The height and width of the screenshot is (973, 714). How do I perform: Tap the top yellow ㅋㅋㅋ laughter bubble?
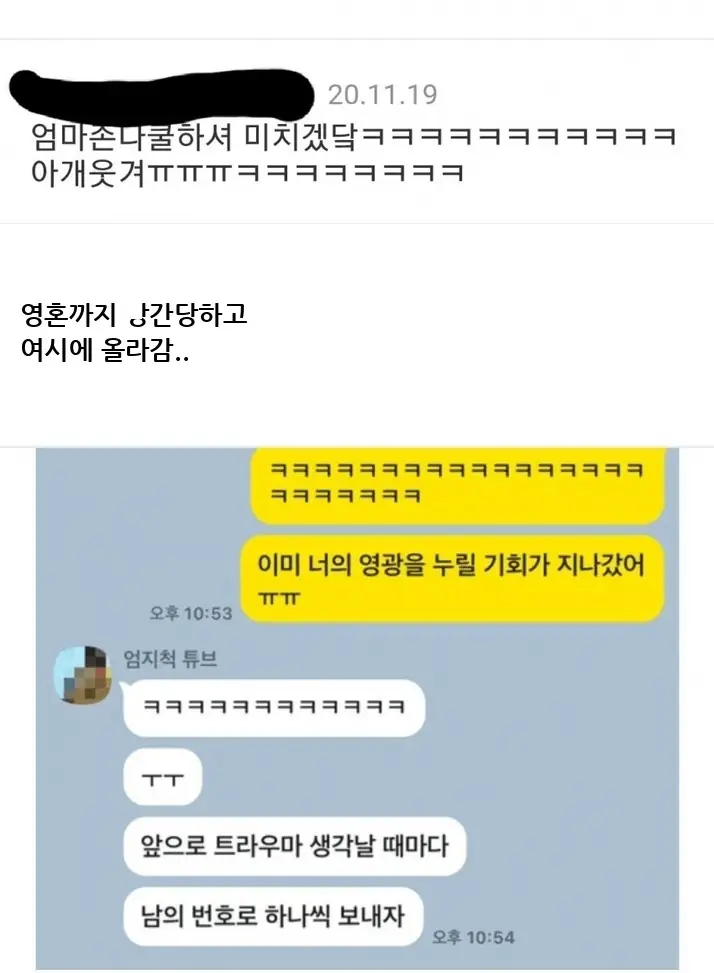point(457,484)
